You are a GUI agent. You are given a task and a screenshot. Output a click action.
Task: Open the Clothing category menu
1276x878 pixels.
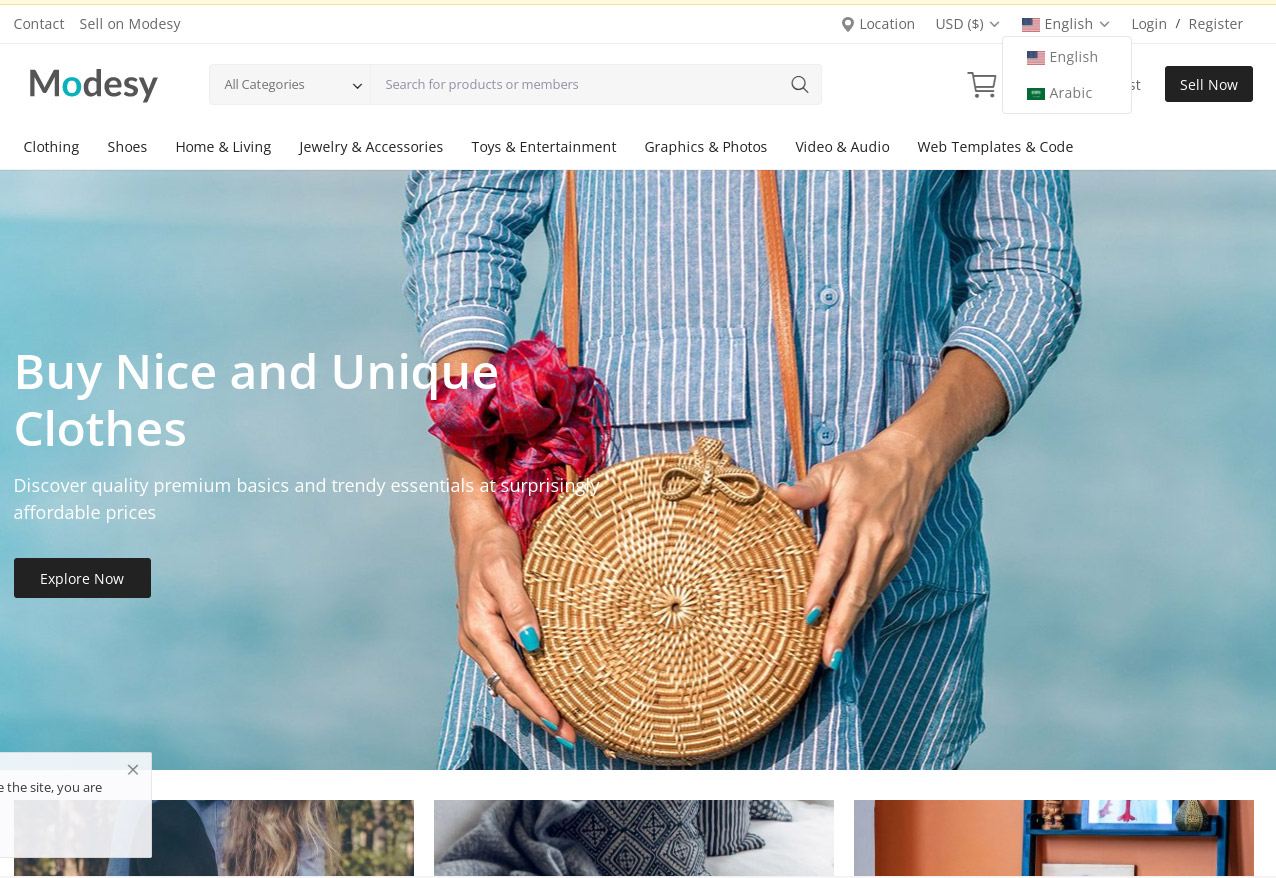pyautogui.click(x=51, y=147)
